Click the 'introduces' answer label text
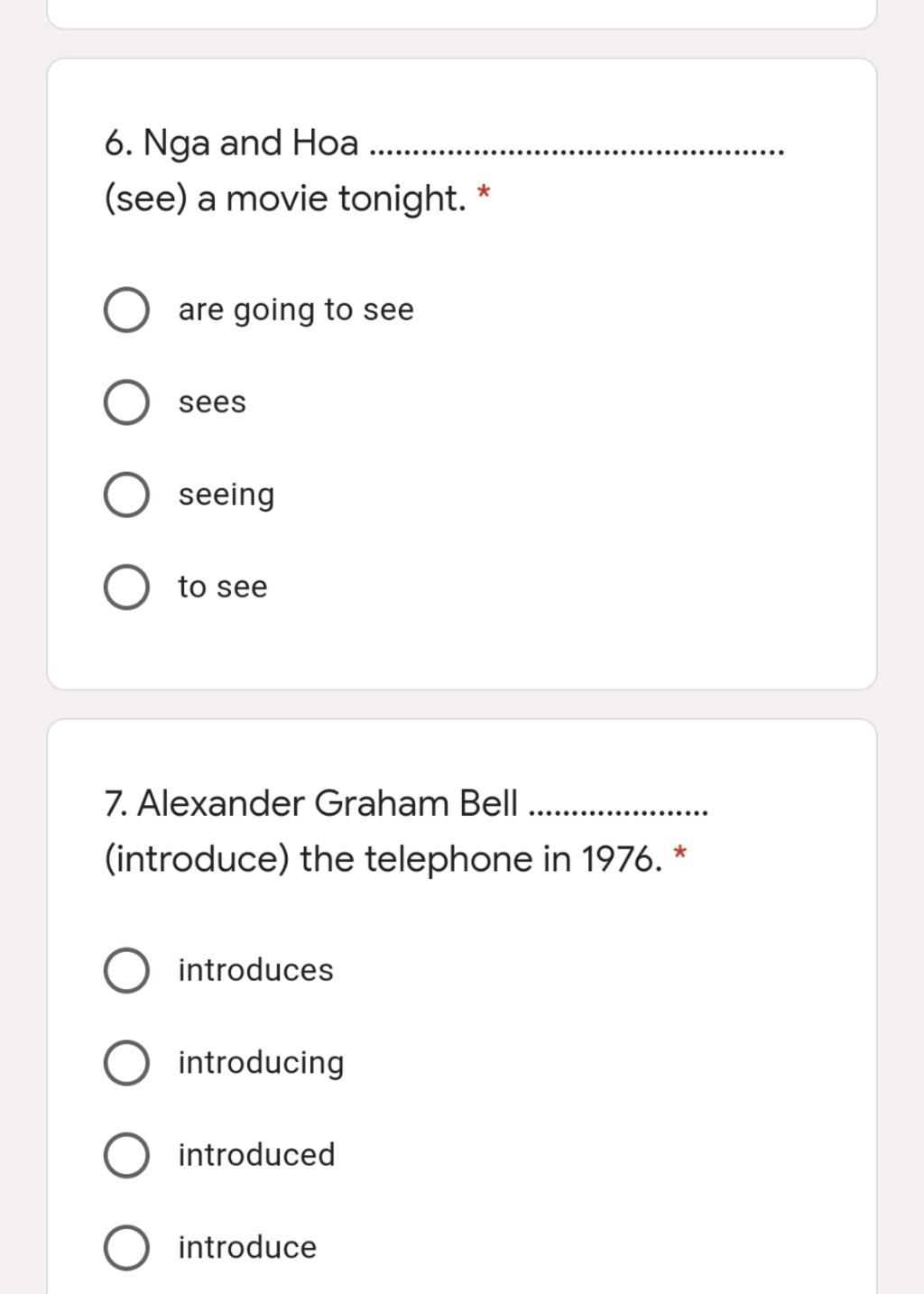The height and width of the screenshot is (1294, 924). click(256, 970)
